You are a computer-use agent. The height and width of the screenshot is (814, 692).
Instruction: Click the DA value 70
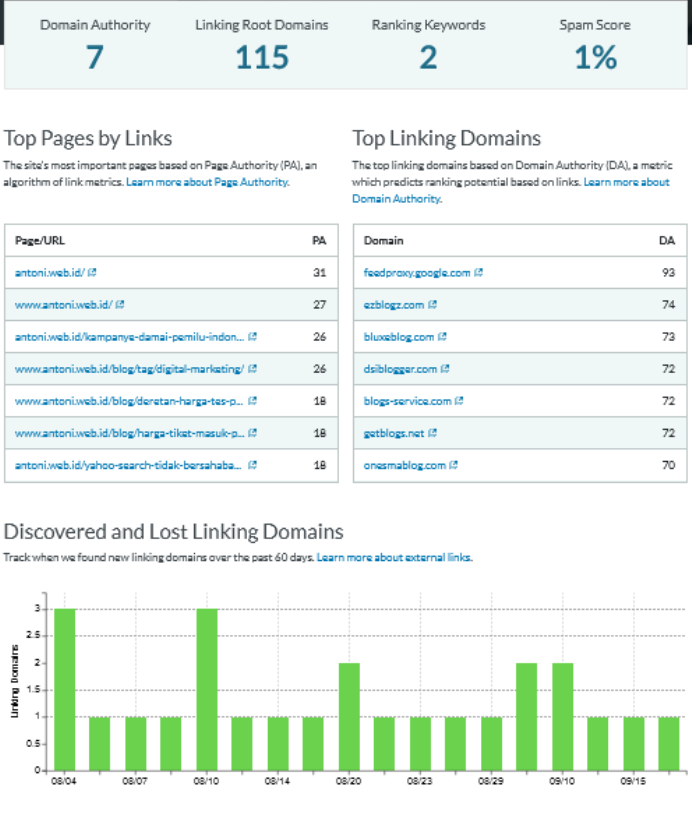[x=669, y=466]
